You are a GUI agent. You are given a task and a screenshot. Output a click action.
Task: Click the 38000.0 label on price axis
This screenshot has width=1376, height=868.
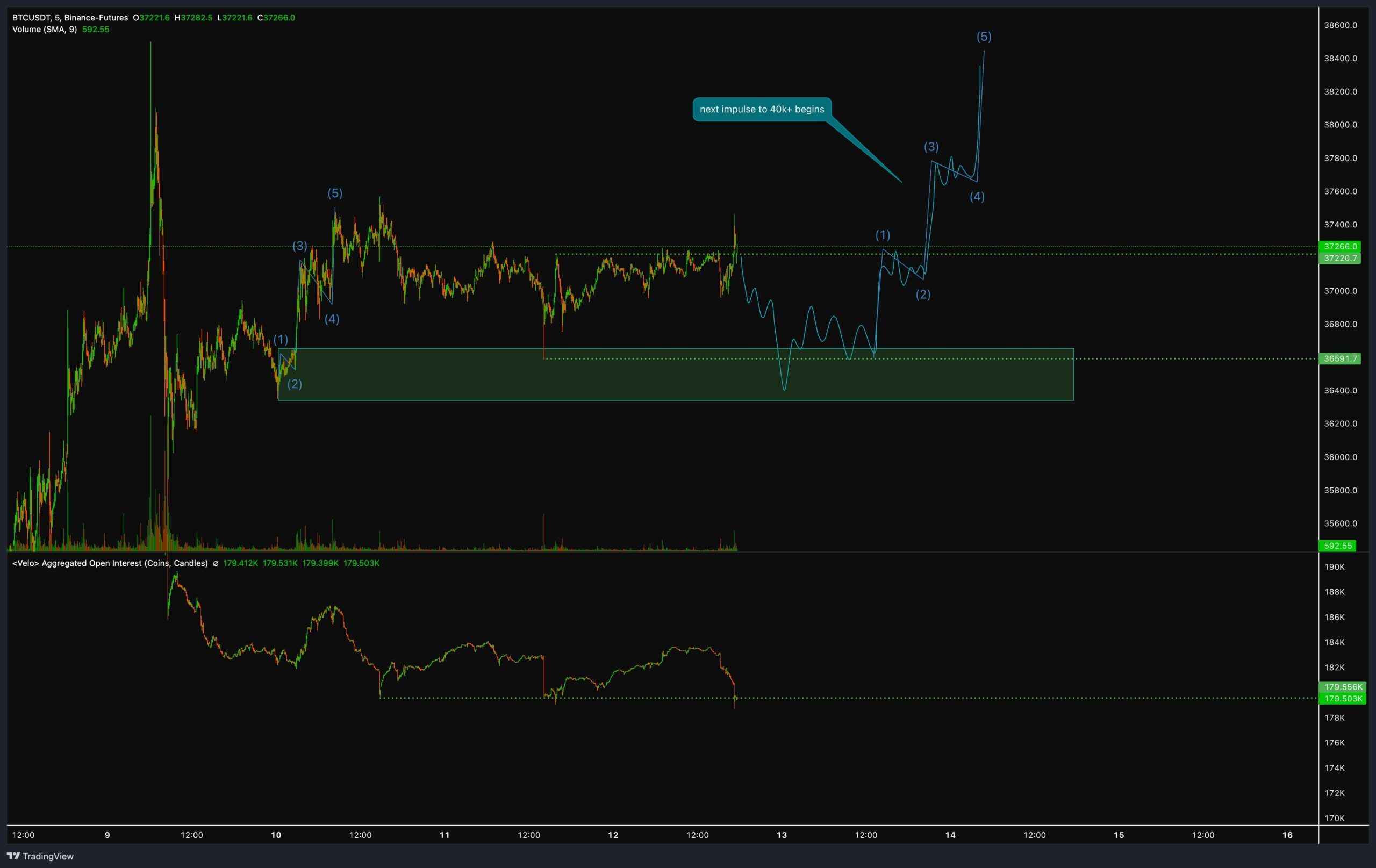point(1340,125)
